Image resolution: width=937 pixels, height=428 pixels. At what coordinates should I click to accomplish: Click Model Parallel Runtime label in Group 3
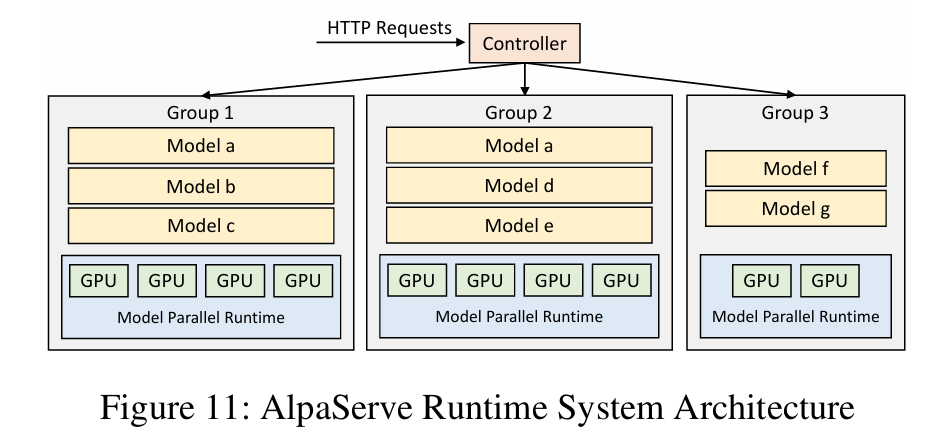tap(795, 316)
